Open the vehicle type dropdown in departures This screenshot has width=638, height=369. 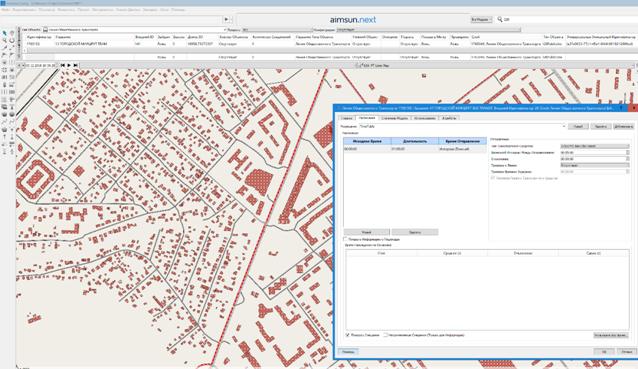click(594, 146)
